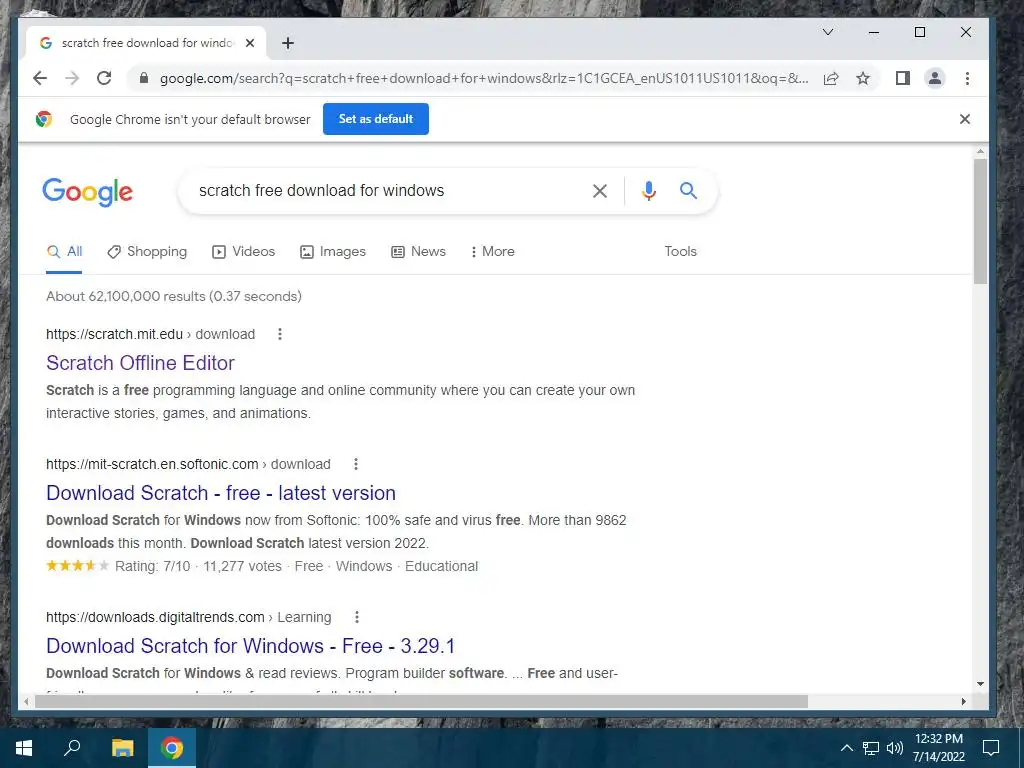Open a new tab with plus button

point(287,43)
